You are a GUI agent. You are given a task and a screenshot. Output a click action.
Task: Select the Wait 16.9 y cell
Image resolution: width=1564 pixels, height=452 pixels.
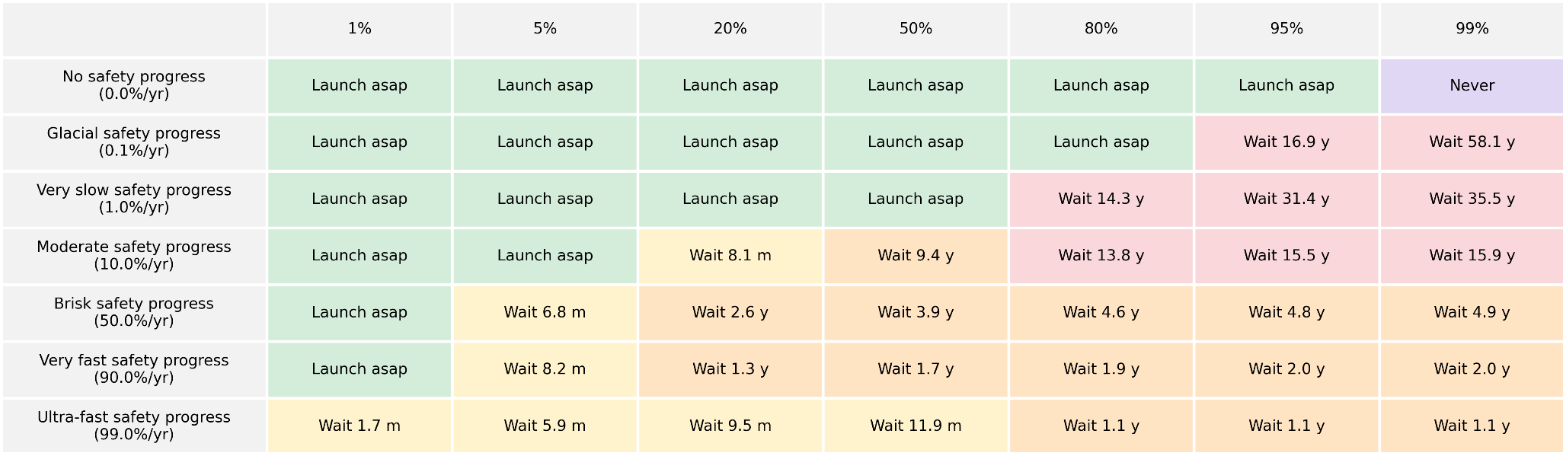coord(1286,142)
